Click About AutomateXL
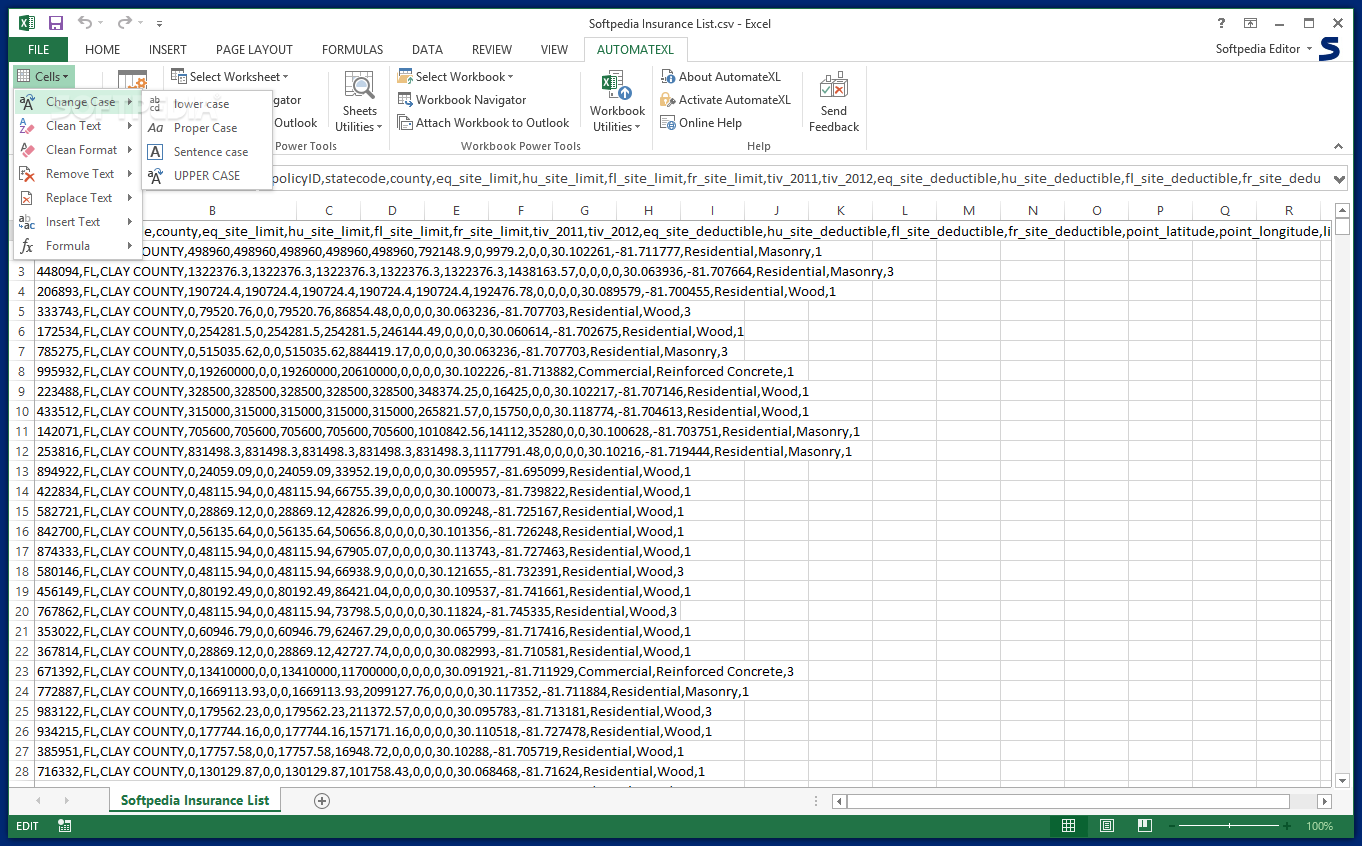The width and height of the screenshot is (1362, 846). click(720, 76)
